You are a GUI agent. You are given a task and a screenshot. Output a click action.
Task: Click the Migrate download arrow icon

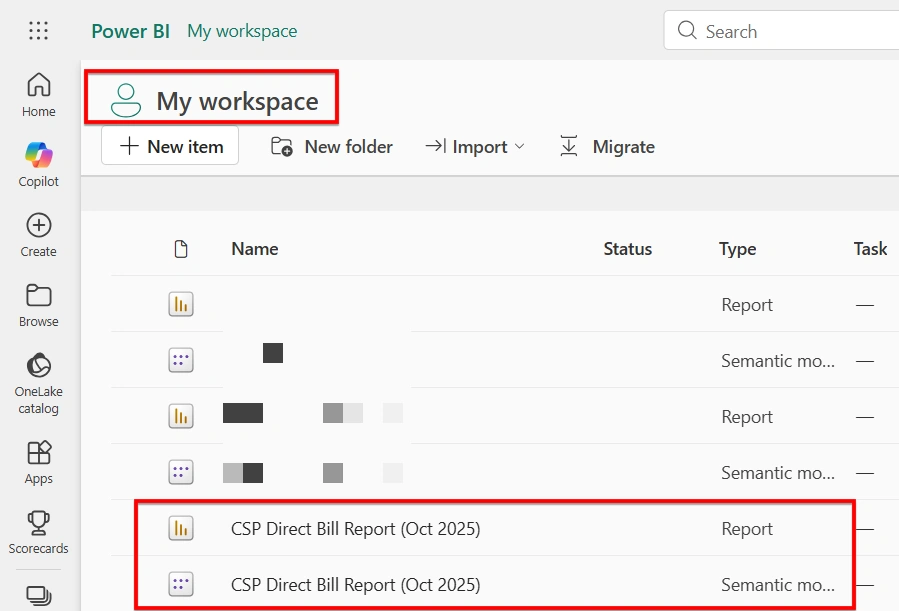(x=568, y=146)
